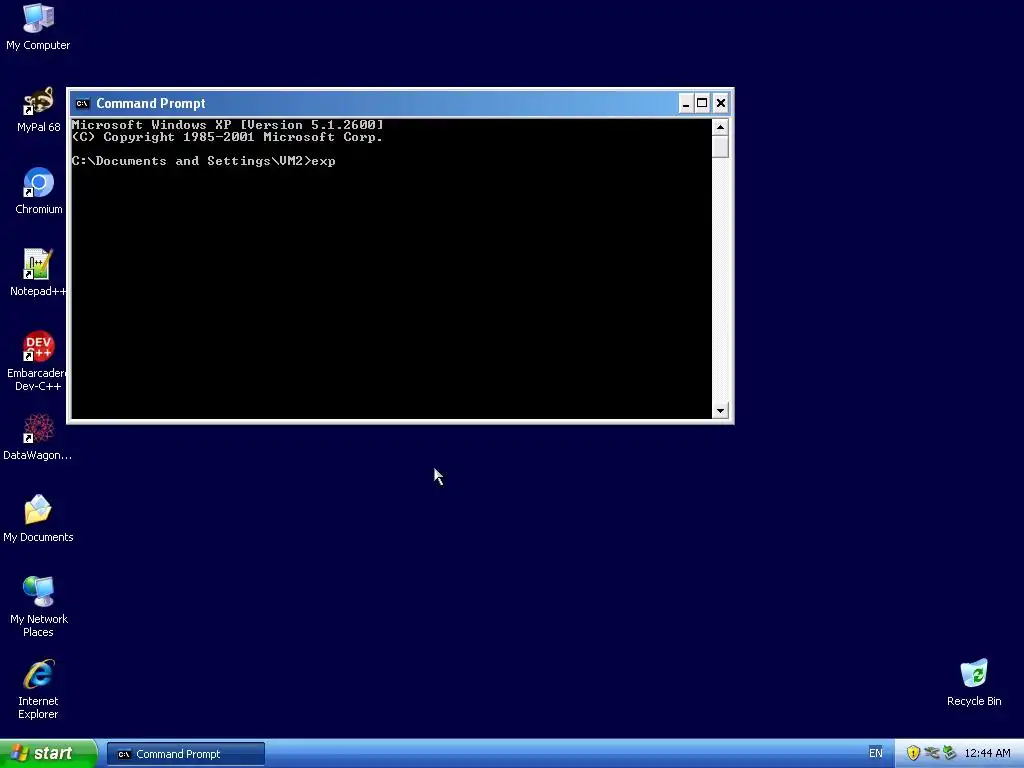Viewport: 1024px width, 768px height.
Task: Click the C:\Documents and Settings\VM2> prompt line
Action: tap(204, 161)
